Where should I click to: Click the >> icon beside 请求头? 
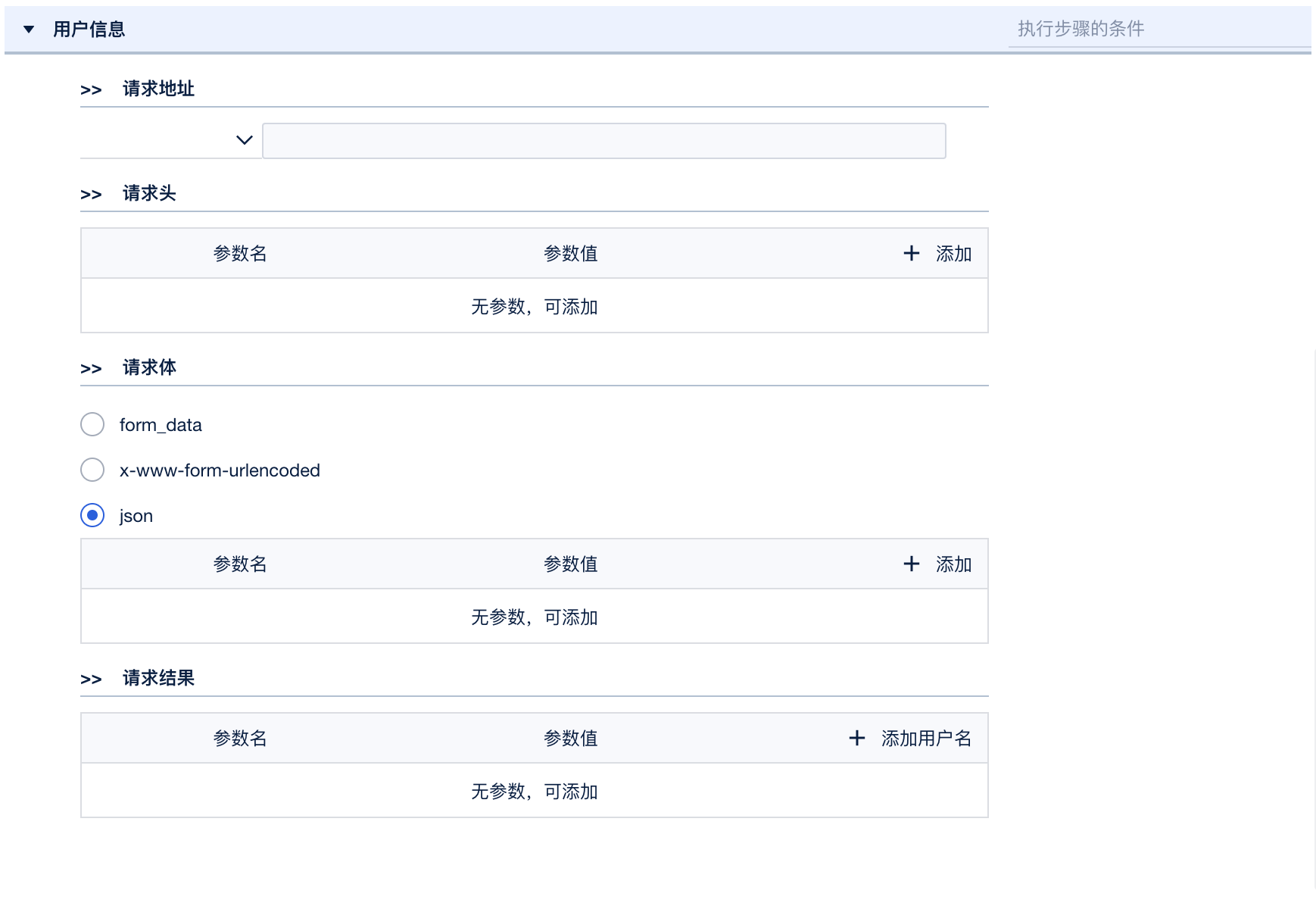coord(91,195)
